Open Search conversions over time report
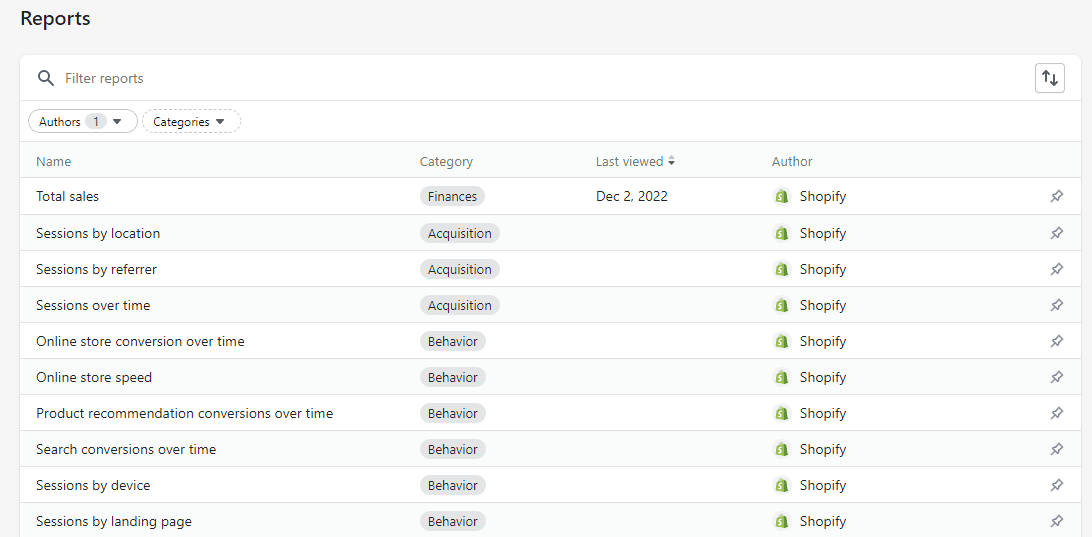Image resolution: width=1092 pixels, height=537 pixels. tap(126, 449)
